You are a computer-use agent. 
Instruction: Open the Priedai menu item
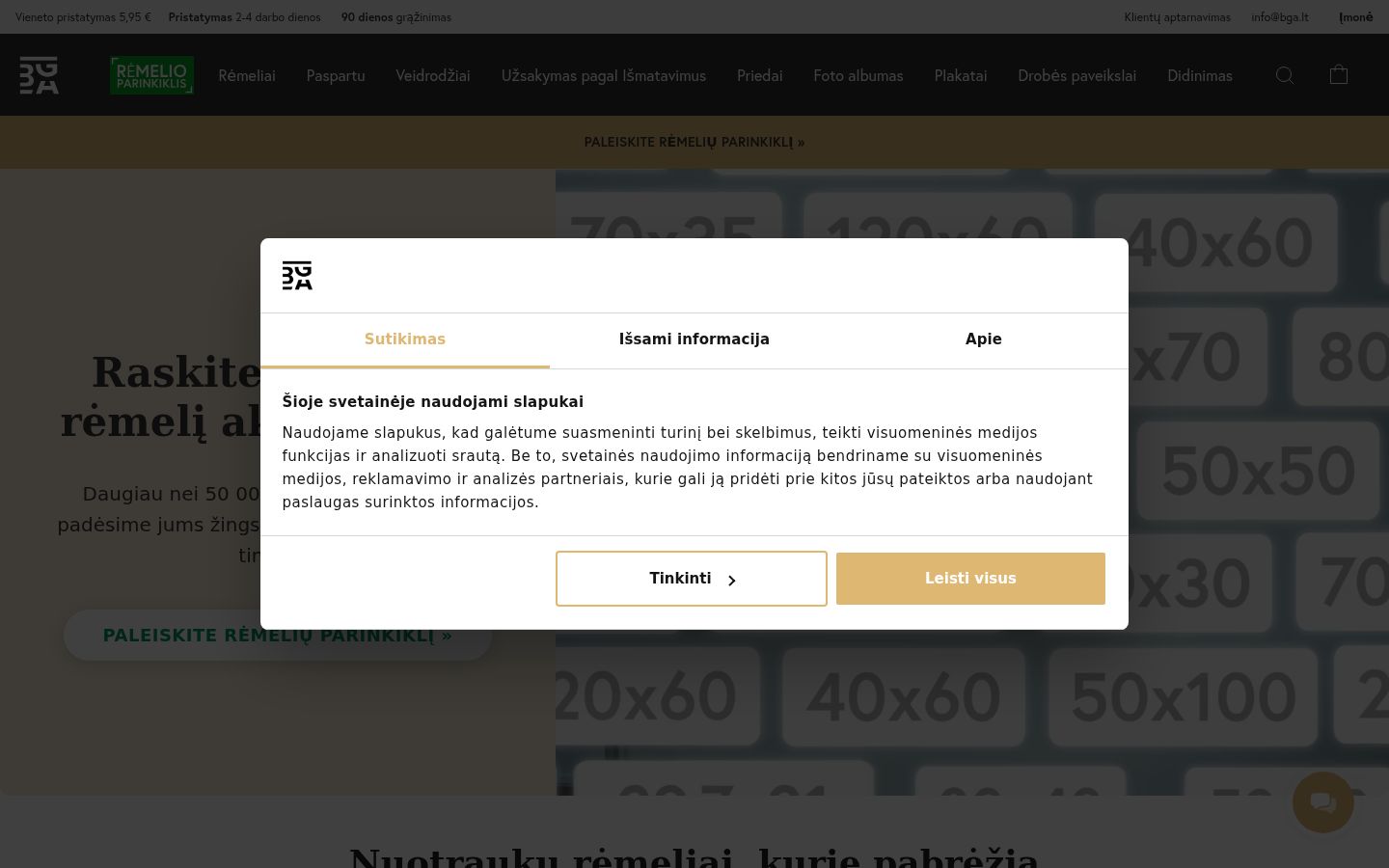click(760, 75)
